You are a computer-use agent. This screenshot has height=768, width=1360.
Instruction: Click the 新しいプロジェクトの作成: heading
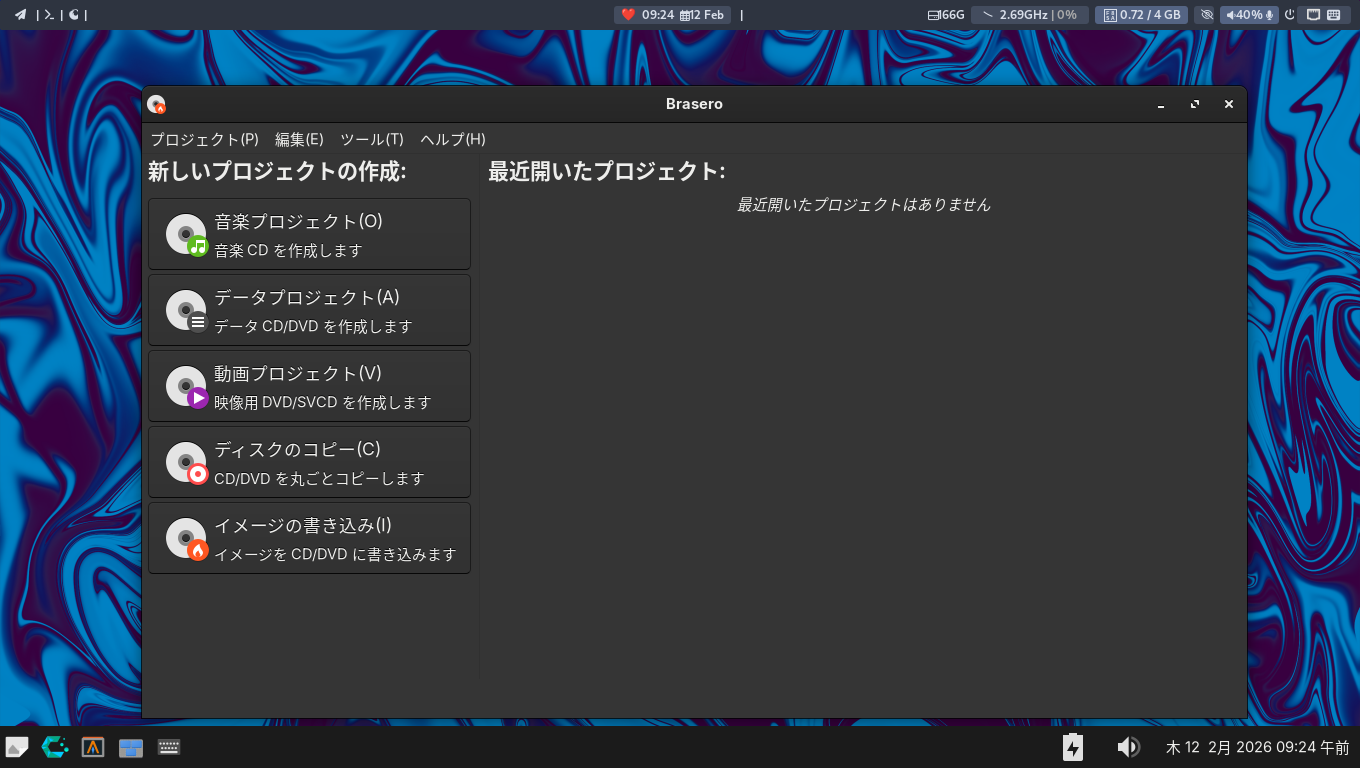pyautogui.click(x=277, y=172)
